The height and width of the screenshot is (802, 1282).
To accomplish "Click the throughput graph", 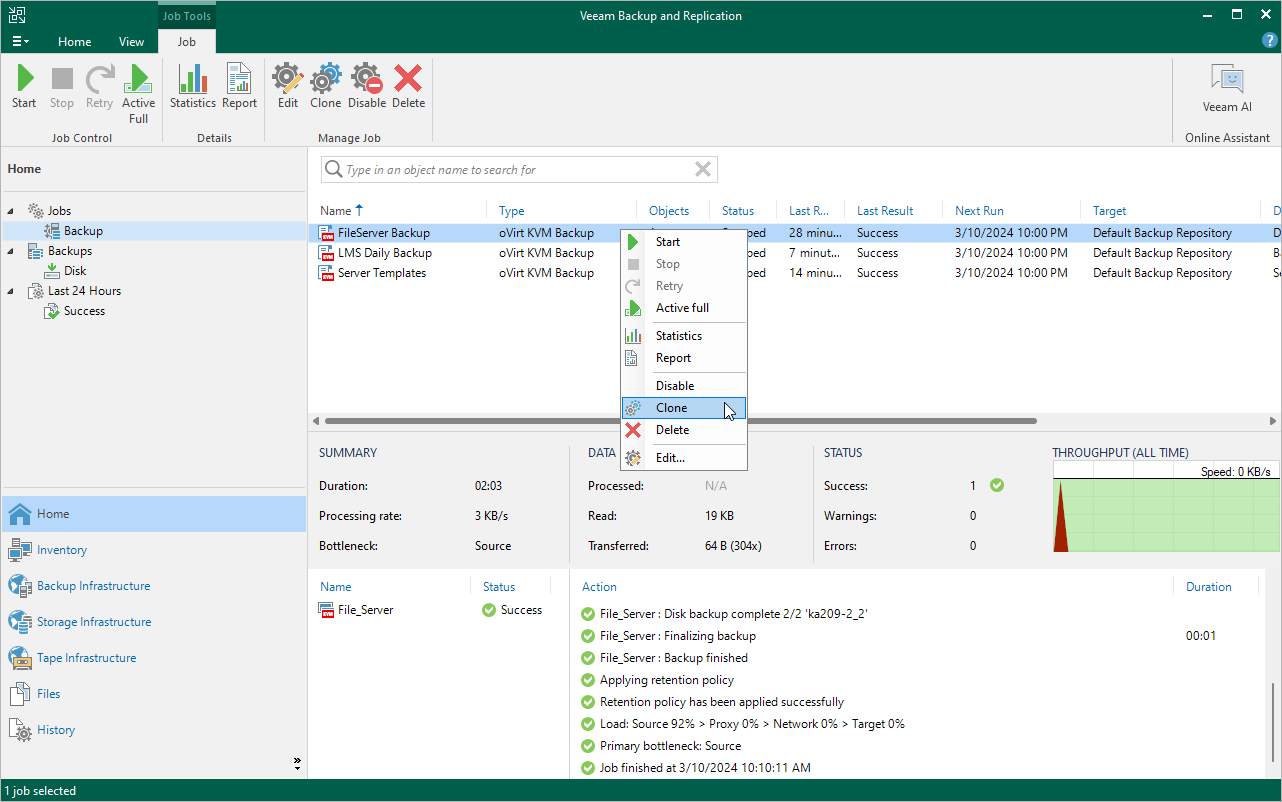I will point(1166,507).
